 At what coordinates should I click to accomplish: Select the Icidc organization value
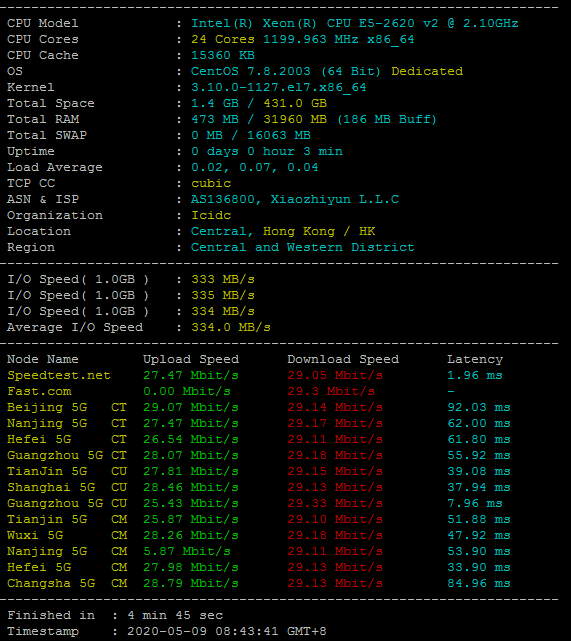(211, 215)
